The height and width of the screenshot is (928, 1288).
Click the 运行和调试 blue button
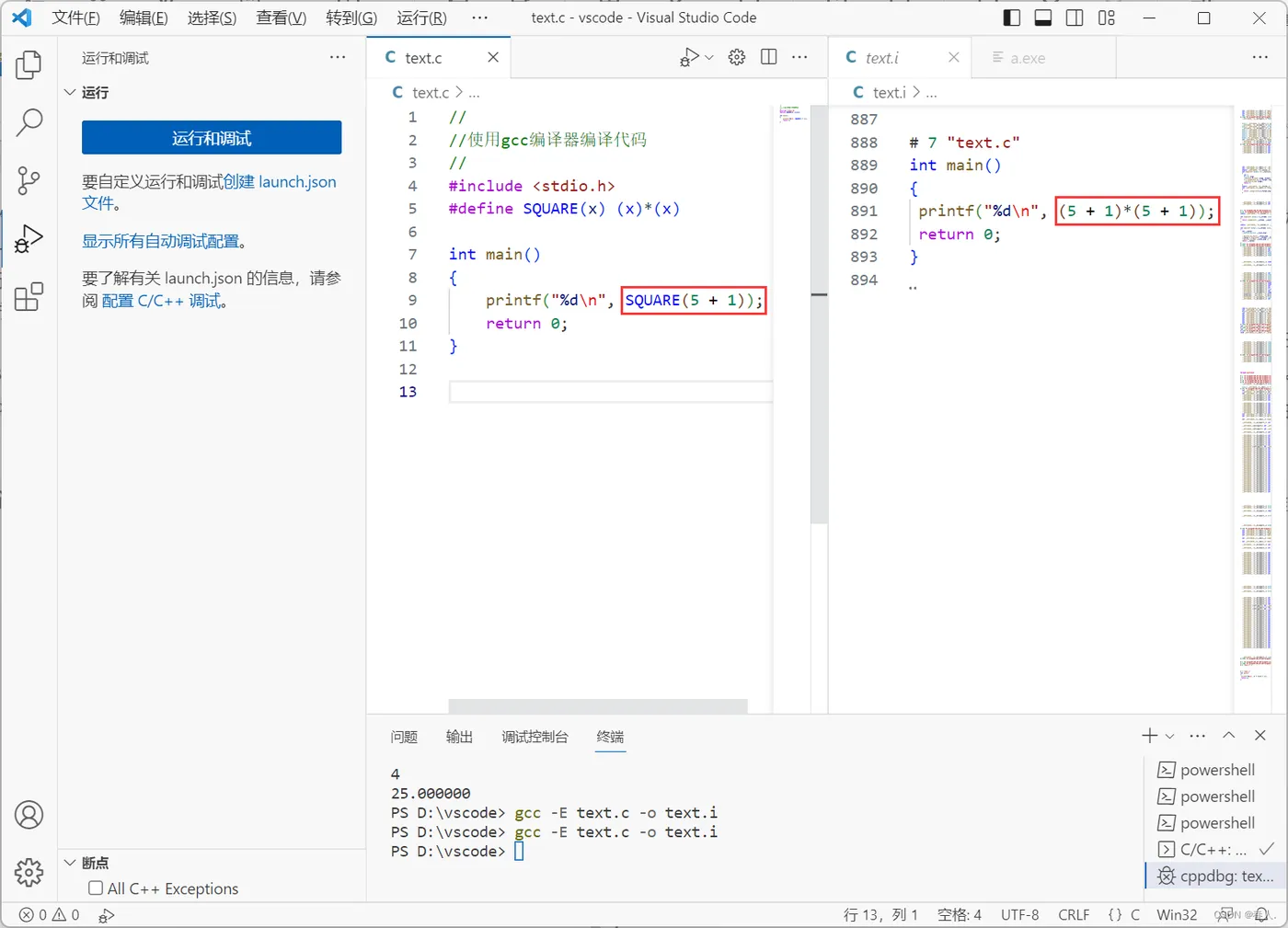tap(212, 138)
